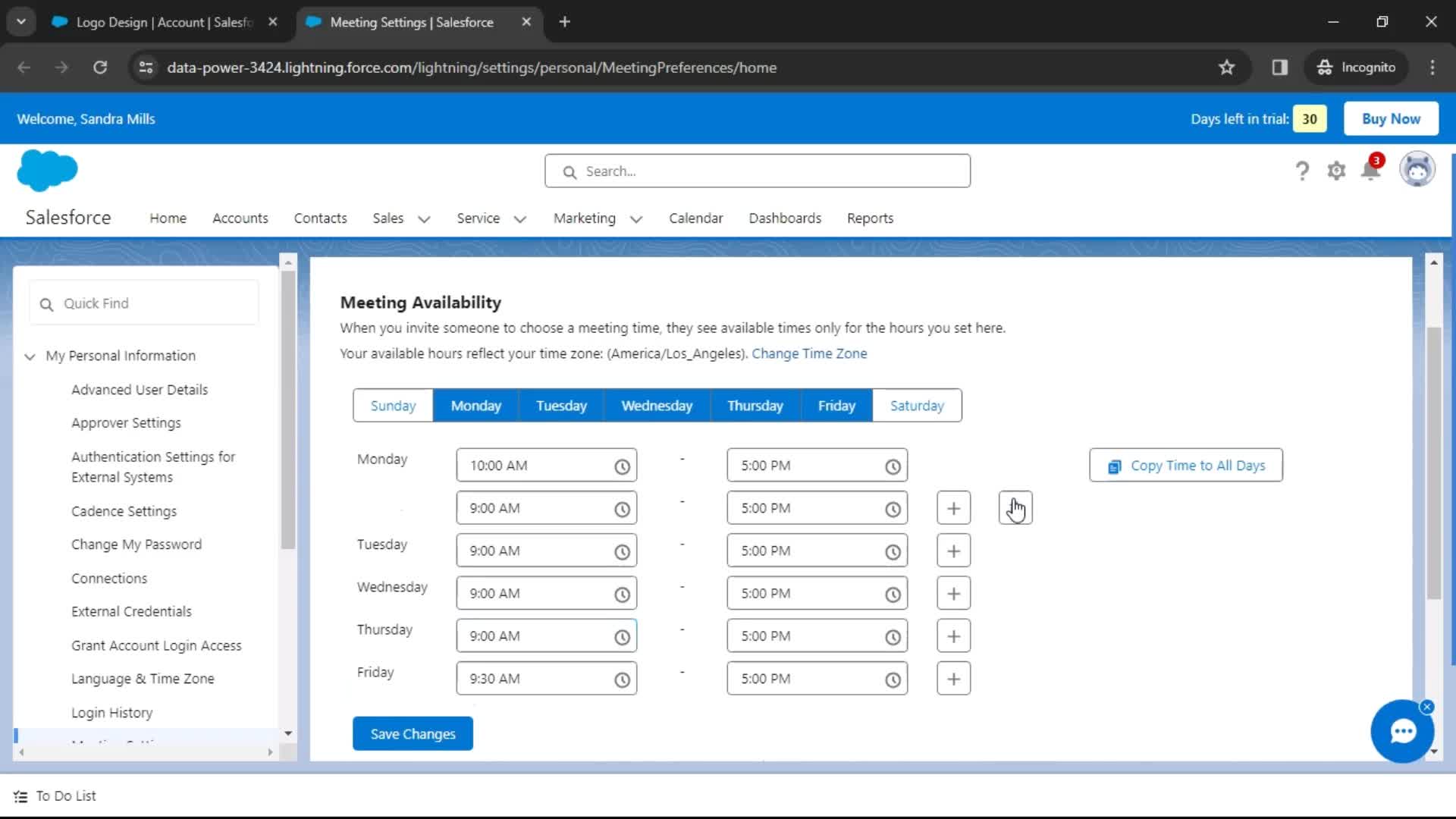Click the Salesforce cloud logo

47,170
